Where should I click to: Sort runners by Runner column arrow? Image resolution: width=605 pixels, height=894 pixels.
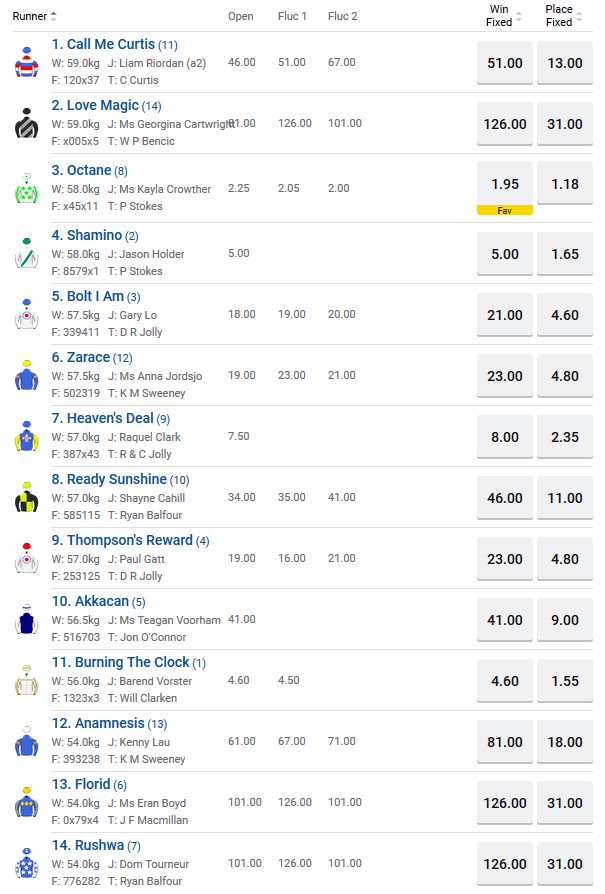click(x=54, y=16)
